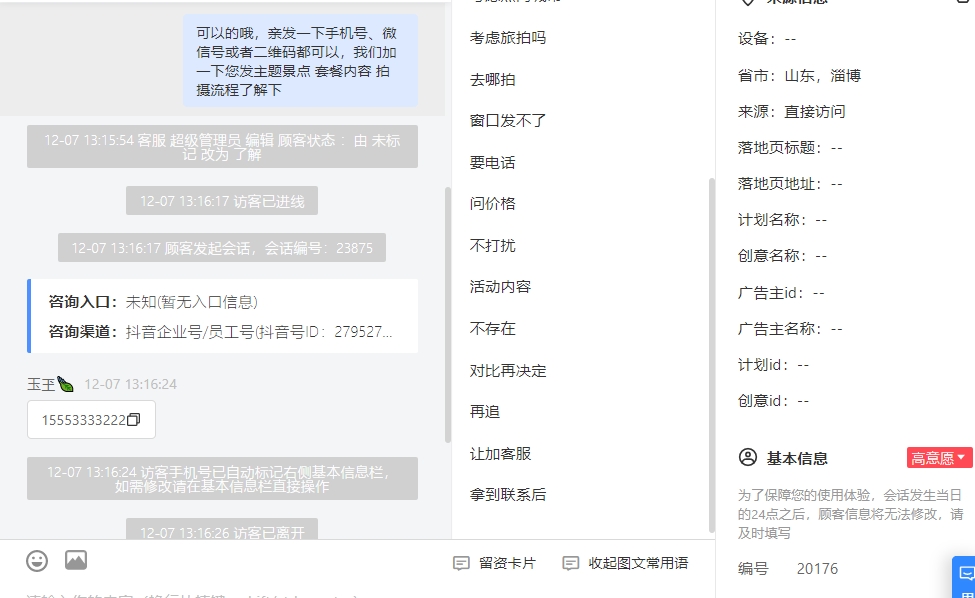Open the emoji picker
The width and height of the screenshot is (975, 598).
(37, 561)
